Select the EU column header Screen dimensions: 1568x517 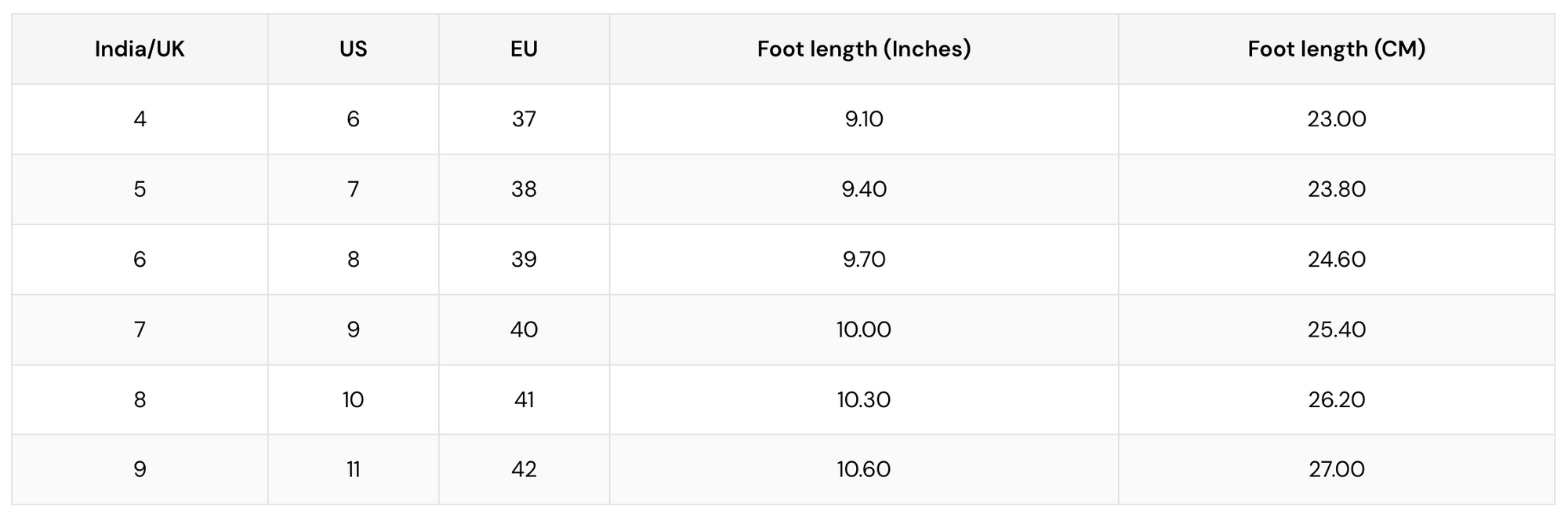524,49
